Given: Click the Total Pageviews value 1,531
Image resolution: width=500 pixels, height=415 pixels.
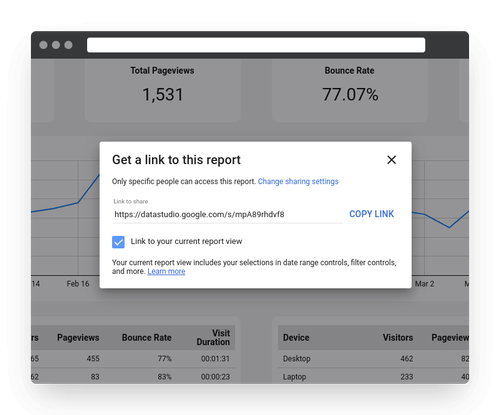Looking at the screenshot, I should point(163,94).
